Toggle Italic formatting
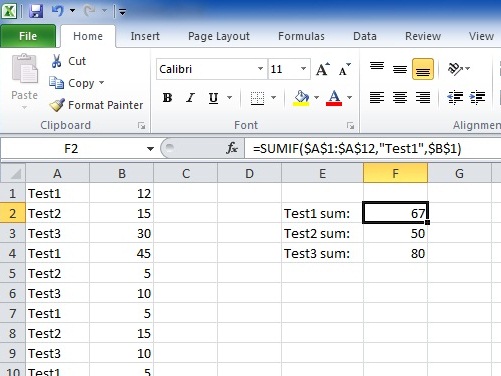Image resolution: width=501 pixels, height=376 pixels. point(190,98)
